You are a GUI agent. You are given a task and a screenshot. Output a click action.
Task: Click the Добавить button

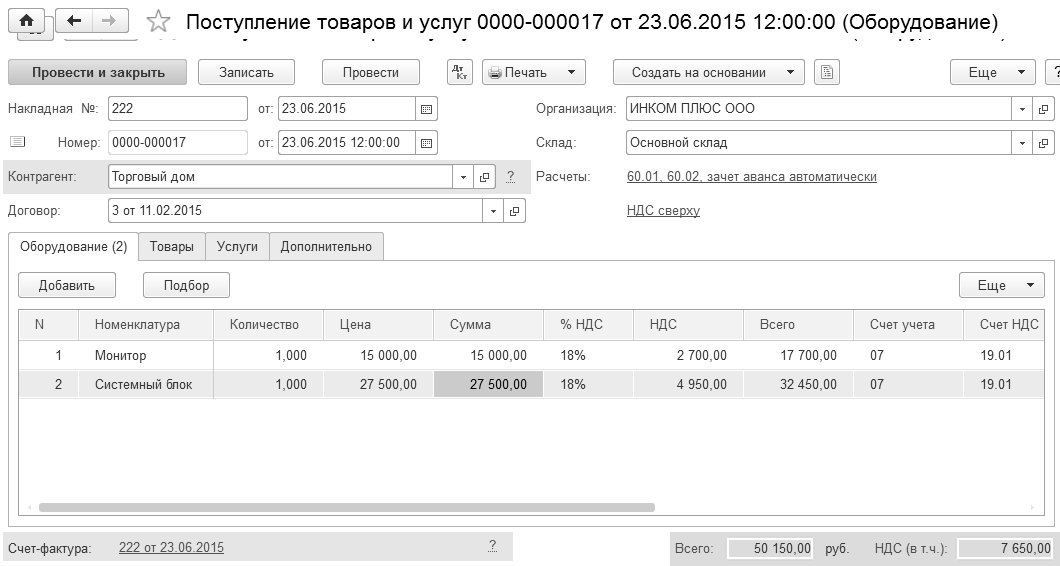pyautogui.click(x=67, y=285)
